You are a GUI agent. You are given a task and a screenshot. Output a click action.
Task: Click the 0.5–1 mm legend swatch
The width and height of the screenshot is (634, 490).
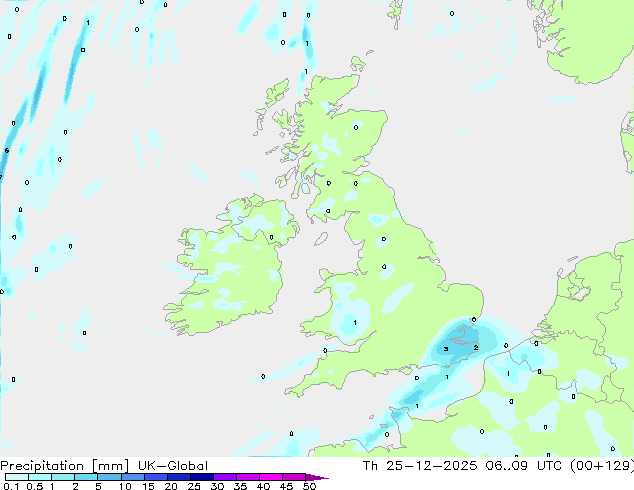coord(40,477)
